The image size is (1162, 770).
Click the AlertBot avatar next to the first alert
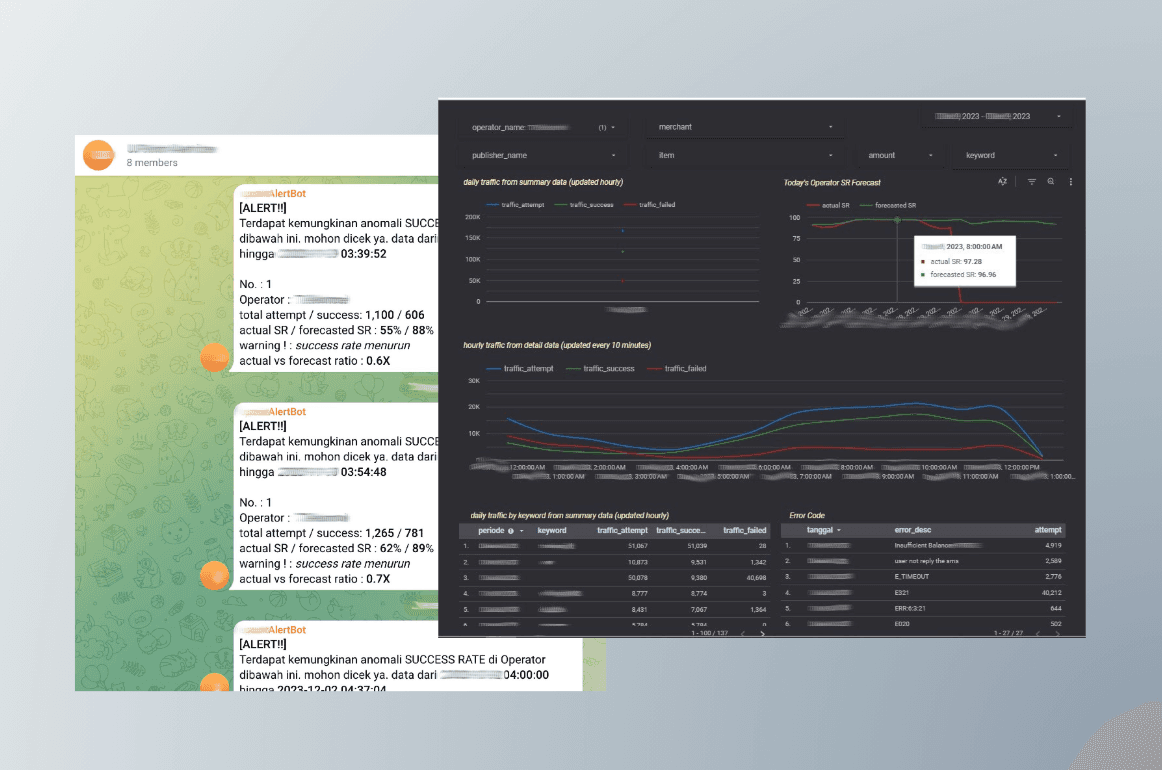point(215,358)
